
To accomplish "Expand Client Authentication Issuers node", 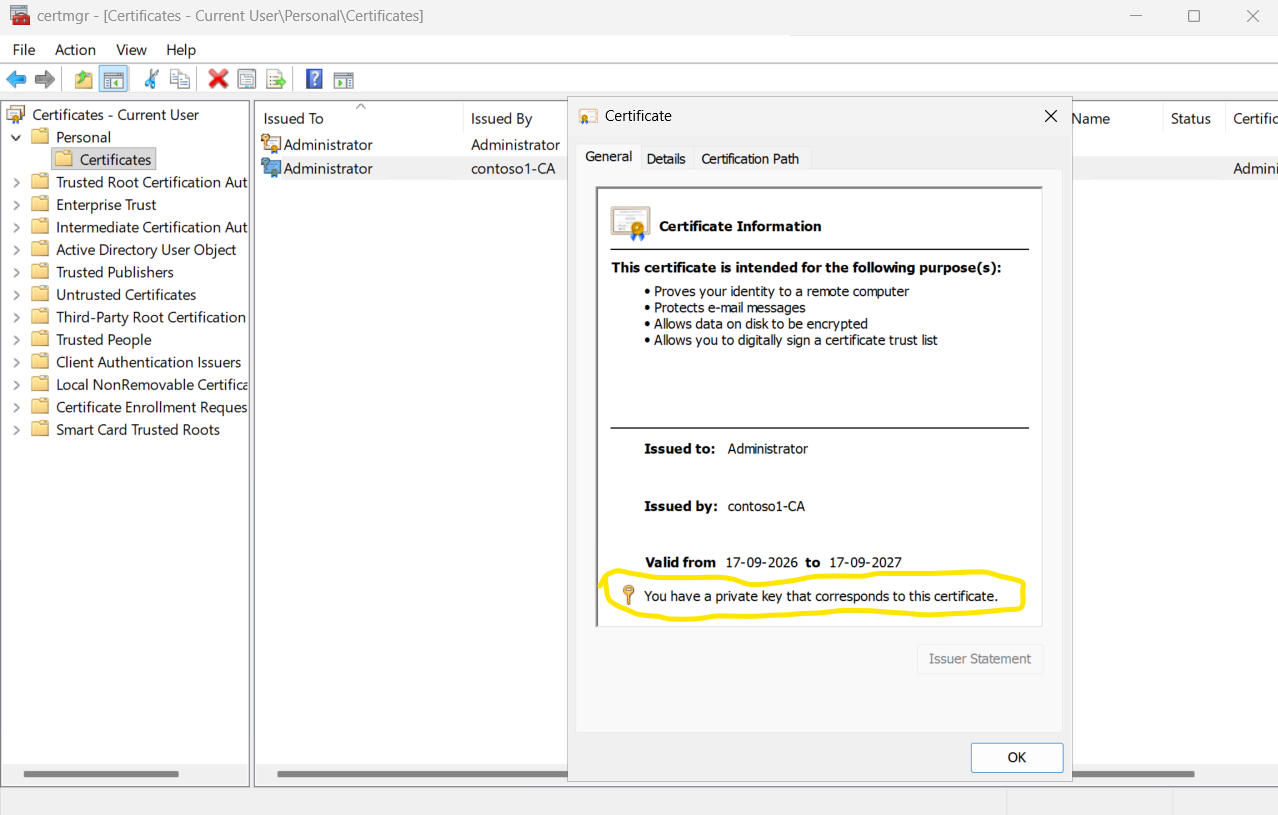I will tap(16, 362).
